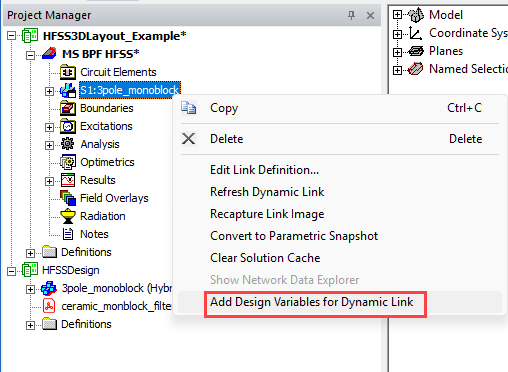This screenshot has width=508, height=372.
Task: Click the Excitations folder icon
Action: pyautogui.click(x=68, y=126)
